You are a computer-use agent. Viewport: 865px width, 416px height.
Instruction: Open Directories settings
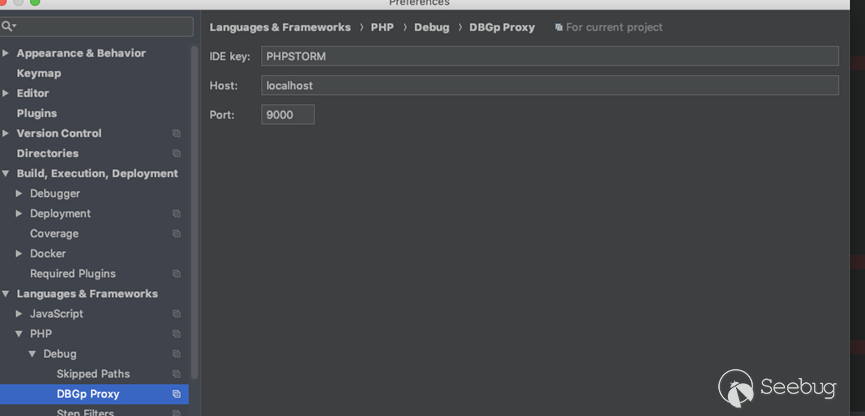coord(47,153)
